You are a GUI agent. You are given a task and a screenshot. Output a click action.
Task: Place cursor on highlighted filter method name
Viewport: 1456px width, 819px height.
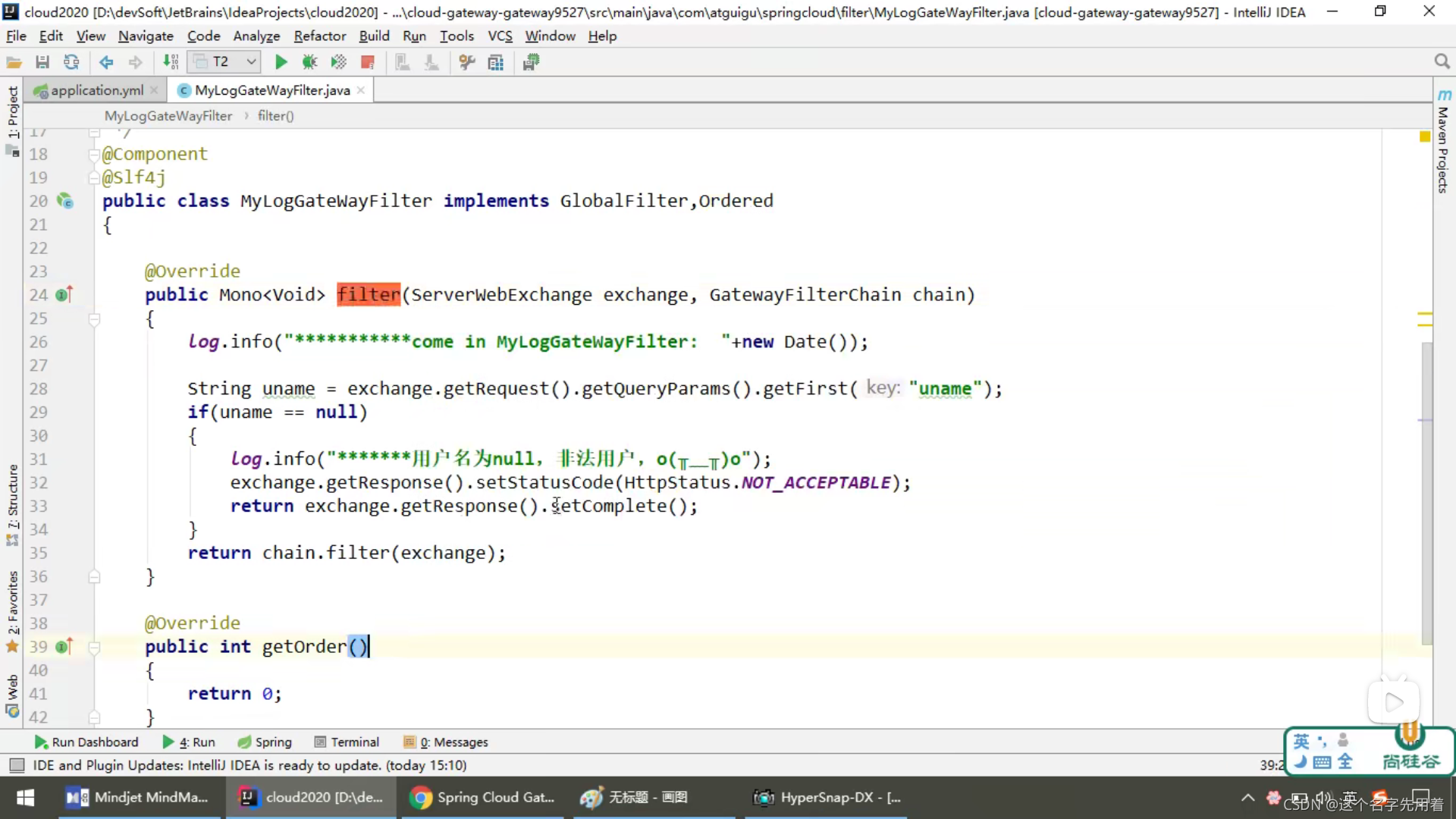[x=369, y=294]
